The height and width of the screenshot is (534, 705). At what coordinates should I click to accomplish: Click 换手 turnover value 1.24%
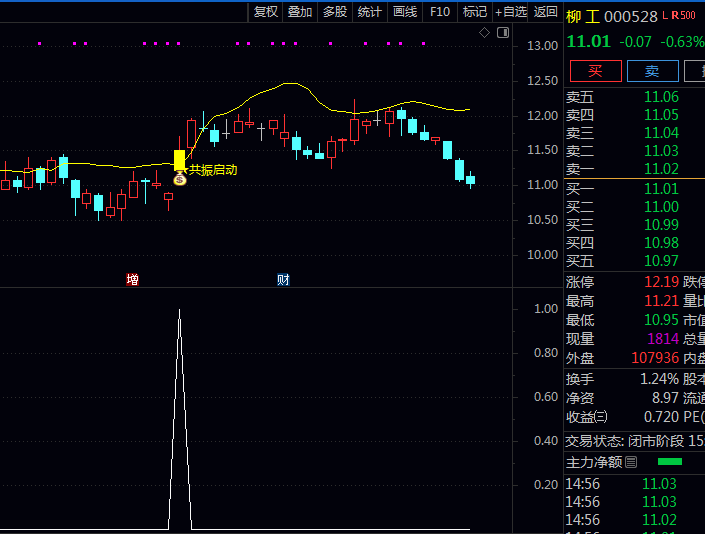pos(659,379)
